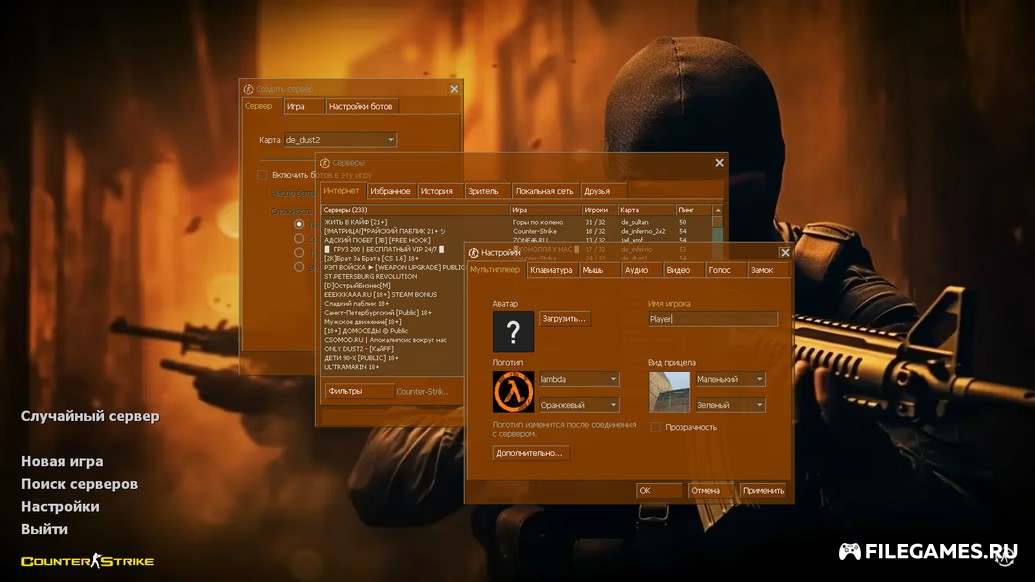The width and height of the screenshot is (1035, 582).
Task: Open the Замок tab in Настройки
Action: (x=768, y=270)
